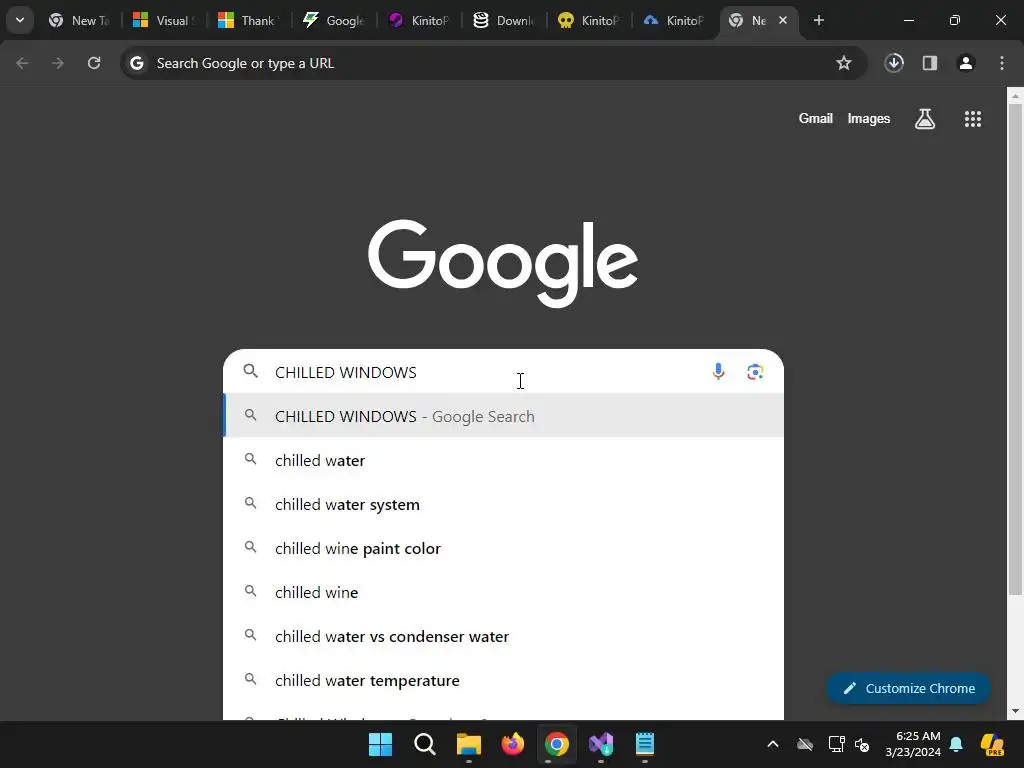Search by image with Google Lens icon
Viewport: 1024px width, 768px height.
(x=755, y=372)
